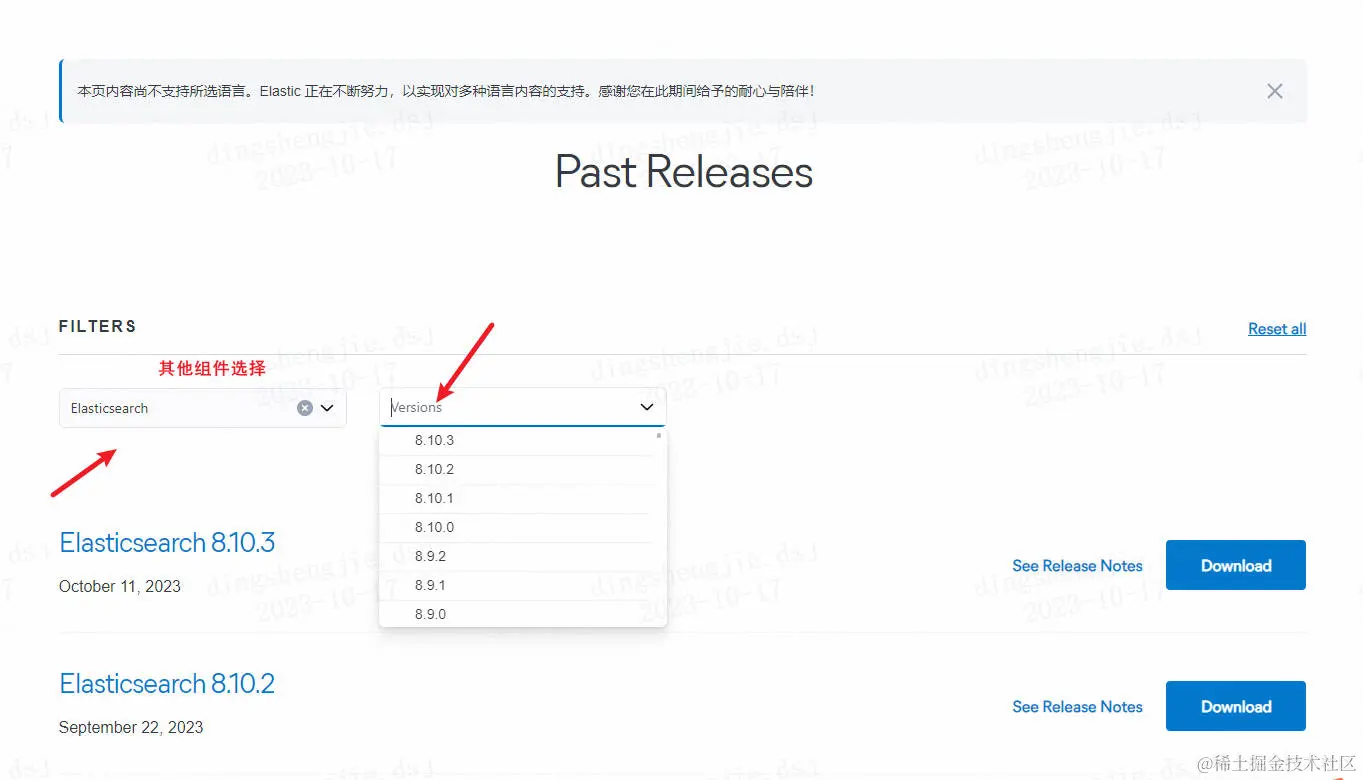Clear the Elasticsearch product filter
The height and width of the screenshot is (780, 1363).
tap(305, 408)
